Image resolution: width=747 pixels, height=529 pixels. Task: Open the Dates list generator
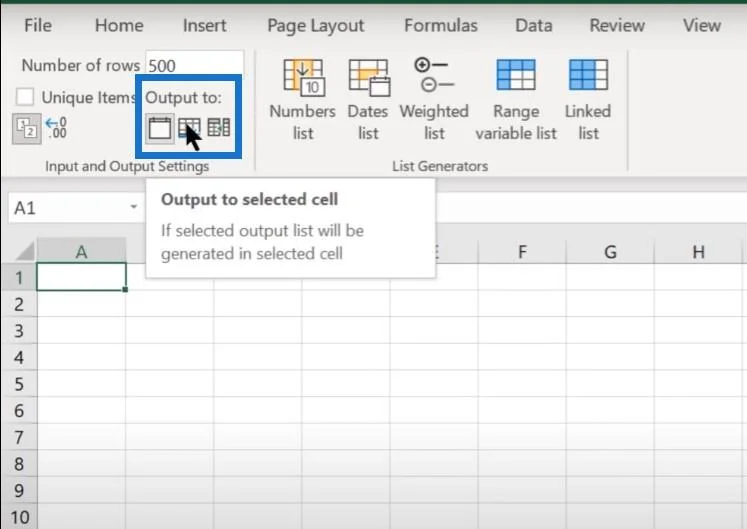click(368, 99)
